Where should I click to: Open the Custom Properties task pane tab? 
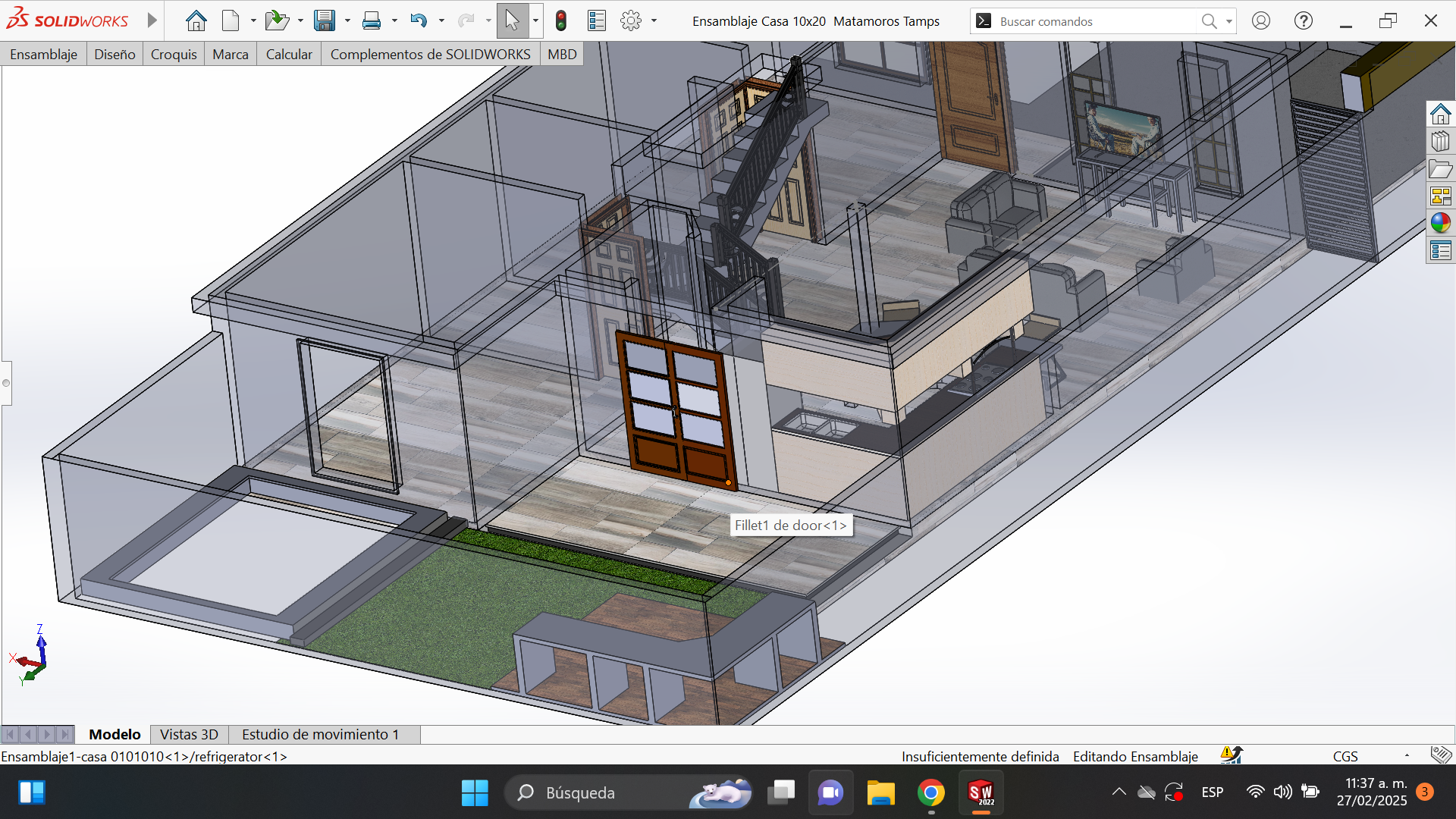[1440, 250]
